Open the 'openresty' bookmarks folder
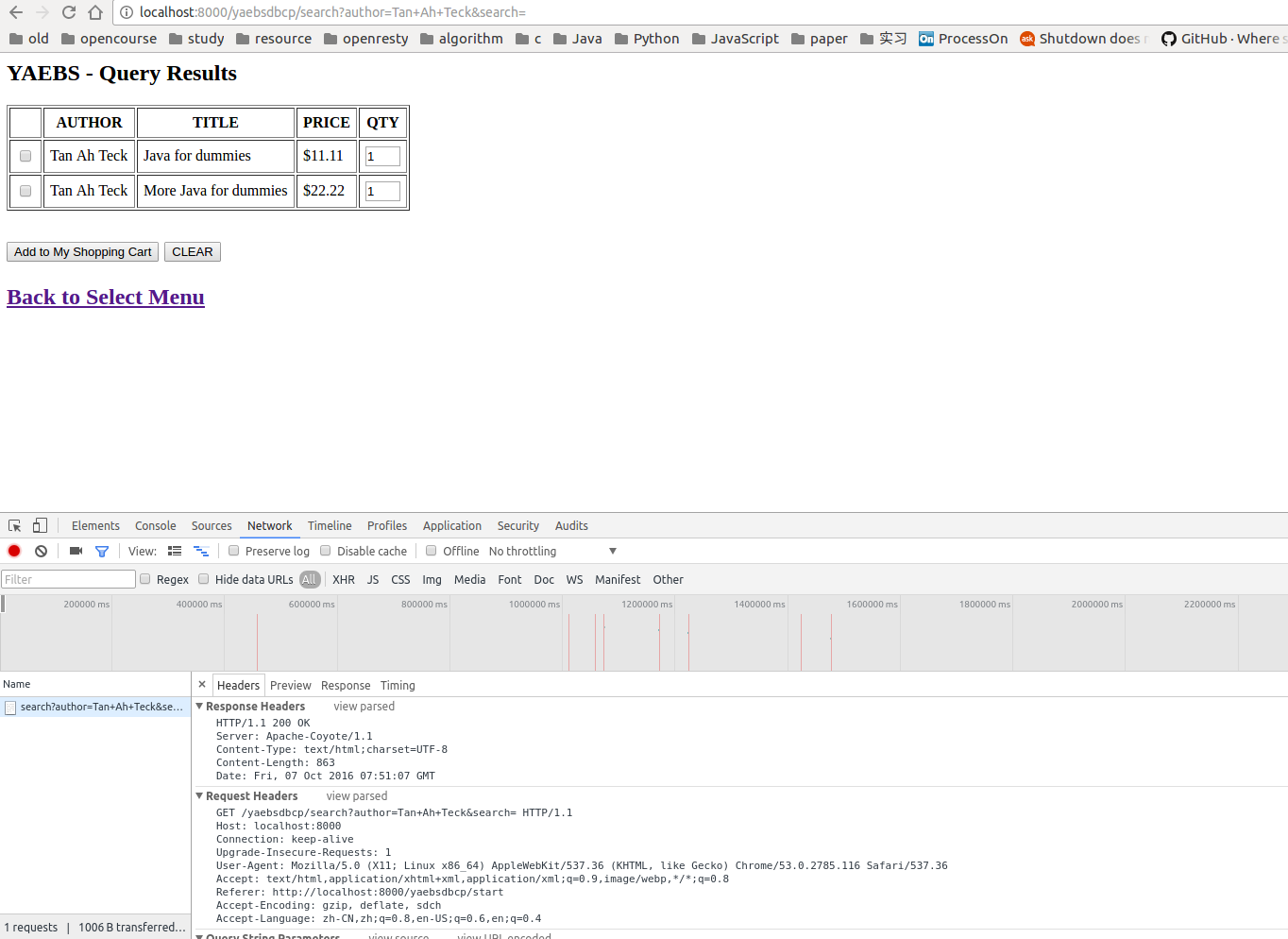The image size is (1288, 939). [x=365, y=39]
